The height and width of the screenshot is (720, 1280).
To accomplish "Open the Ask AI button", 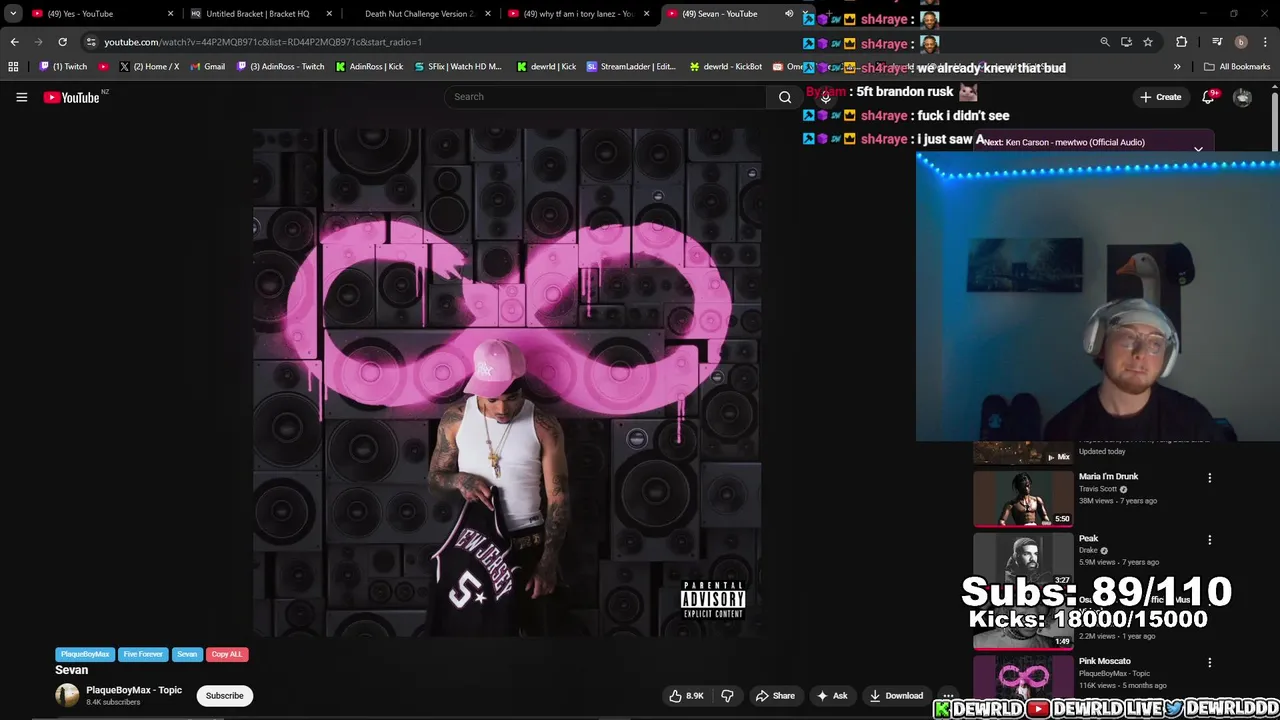I will [832, 696].
